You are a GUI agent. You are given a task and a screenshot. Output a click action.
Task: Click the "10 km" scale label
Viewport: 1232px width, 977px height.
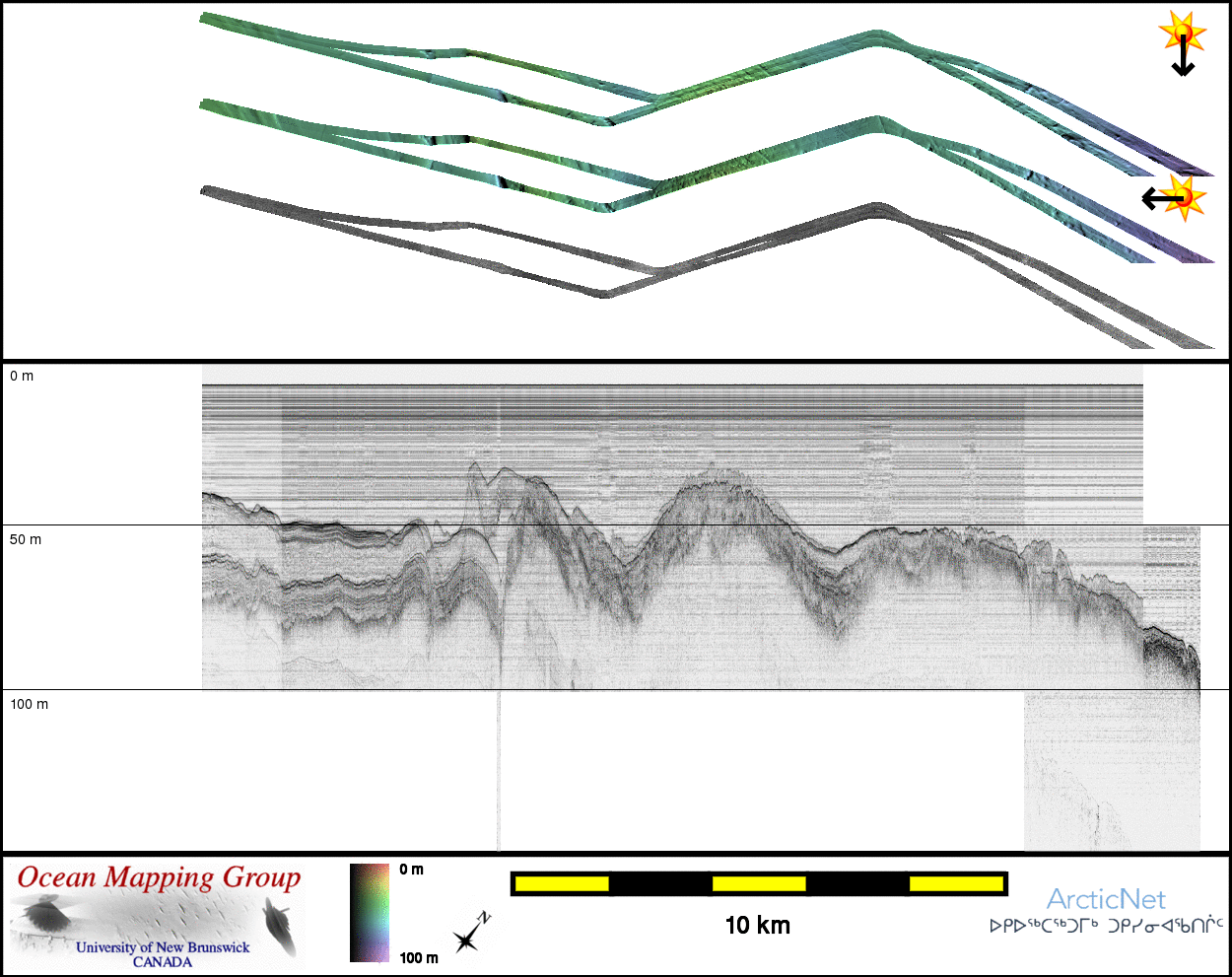pos(757,925)
